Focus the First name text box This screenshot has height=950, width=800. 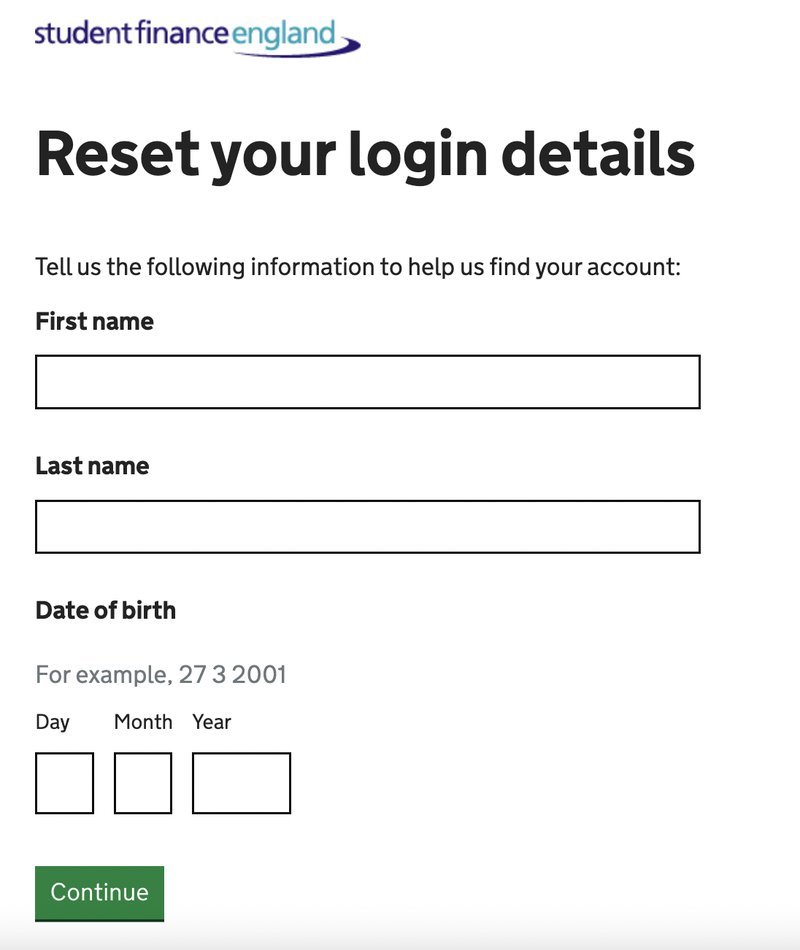pos(368,382)
